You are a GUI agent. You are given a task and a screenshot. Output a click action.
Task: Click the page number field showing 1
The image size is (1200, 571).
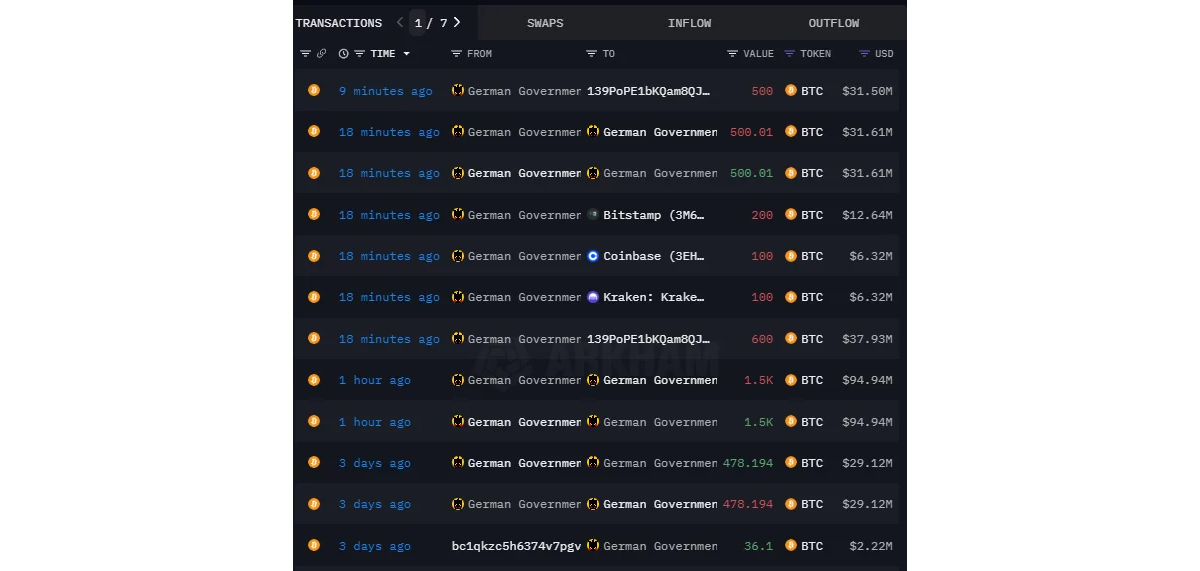point(418,23)
